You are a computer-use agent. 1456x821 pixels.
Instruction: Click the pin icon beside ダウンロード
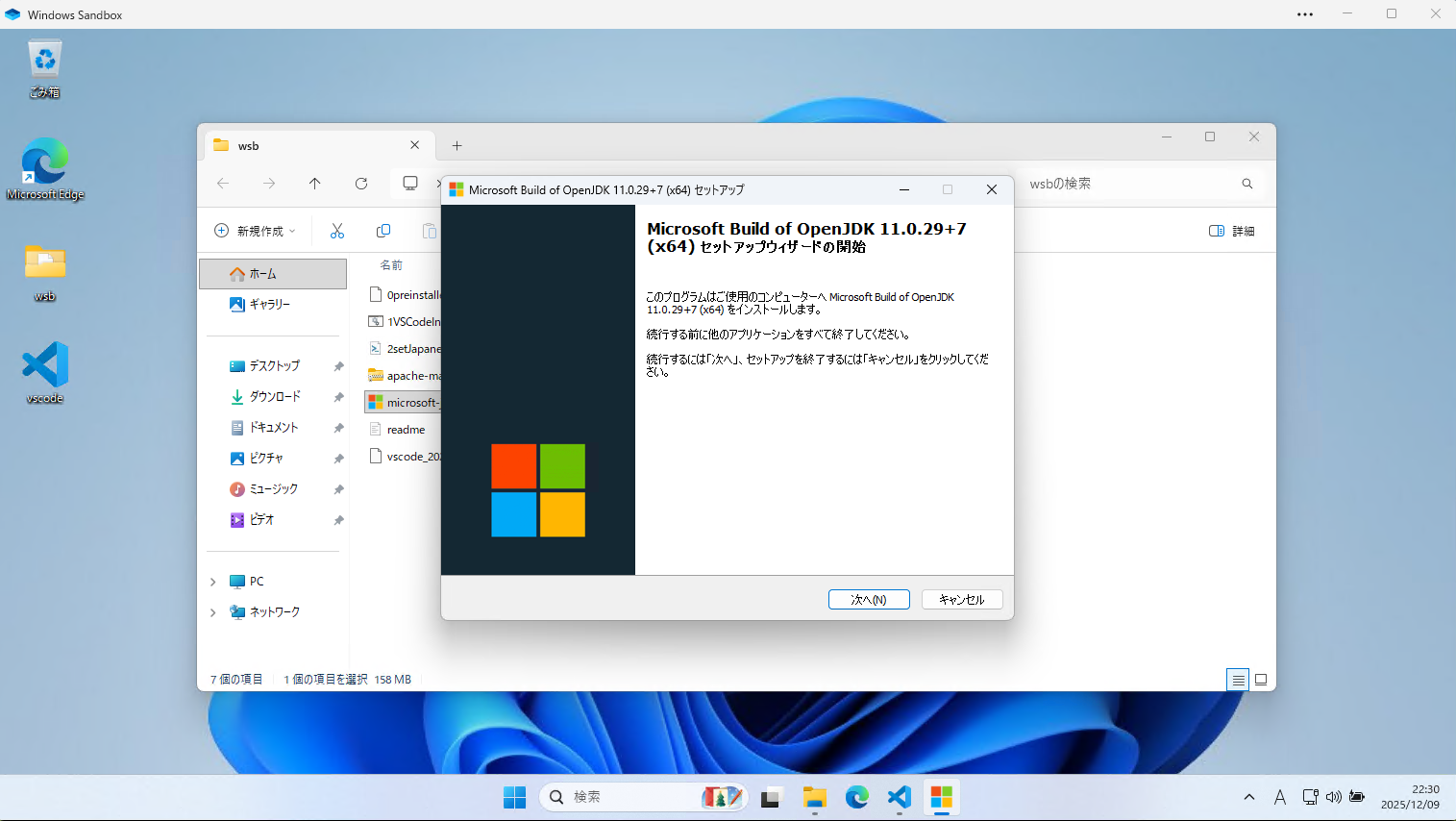tap(338, 397)
